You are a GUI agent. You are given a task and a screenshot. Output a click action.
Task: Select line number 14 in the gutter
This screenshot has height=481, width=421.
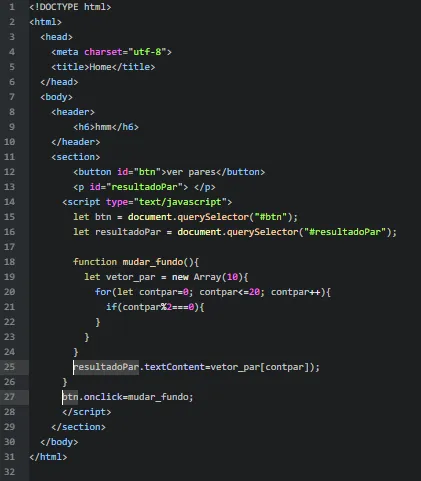[9, 202]
